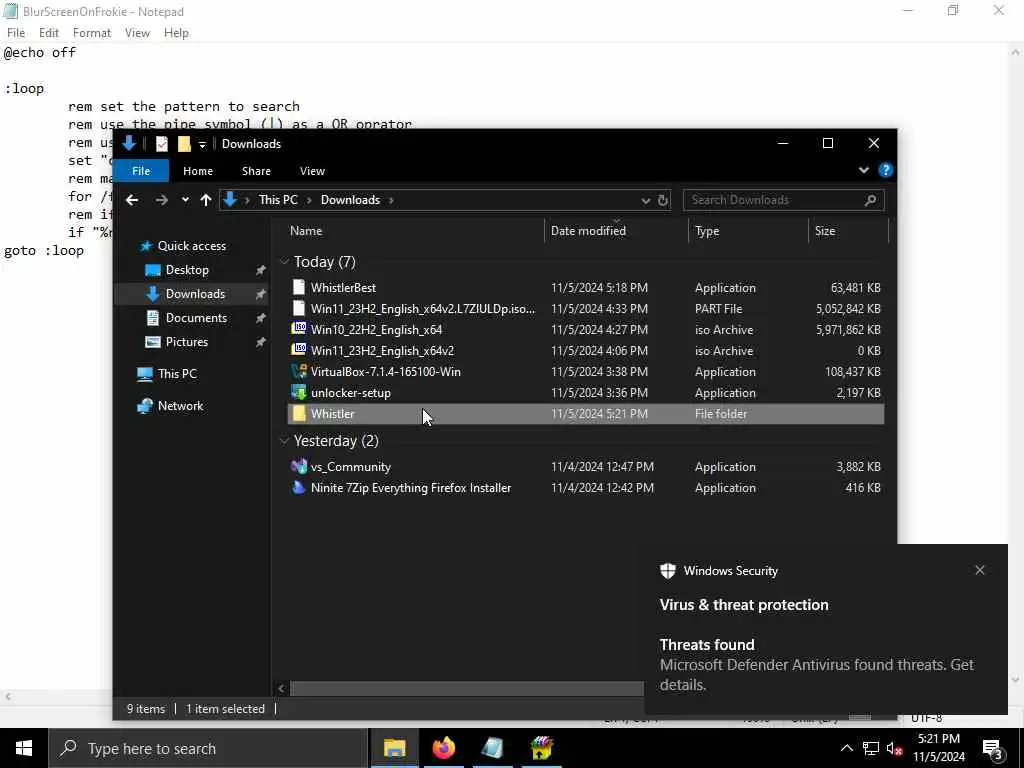
Task: Open the Windows Start menu
Action: tap(24, 748)
